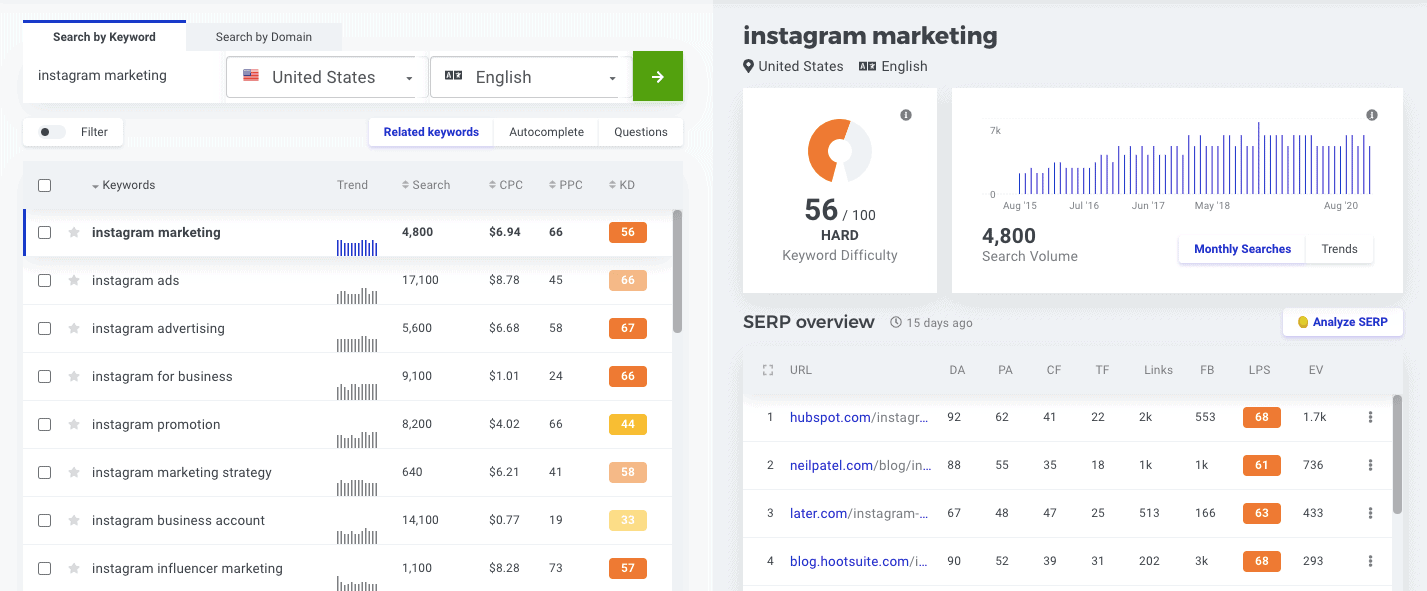This screenshot has height=591, width=1427.
Task: Switch to Search by Domain tab
Action: pos(263,37)
